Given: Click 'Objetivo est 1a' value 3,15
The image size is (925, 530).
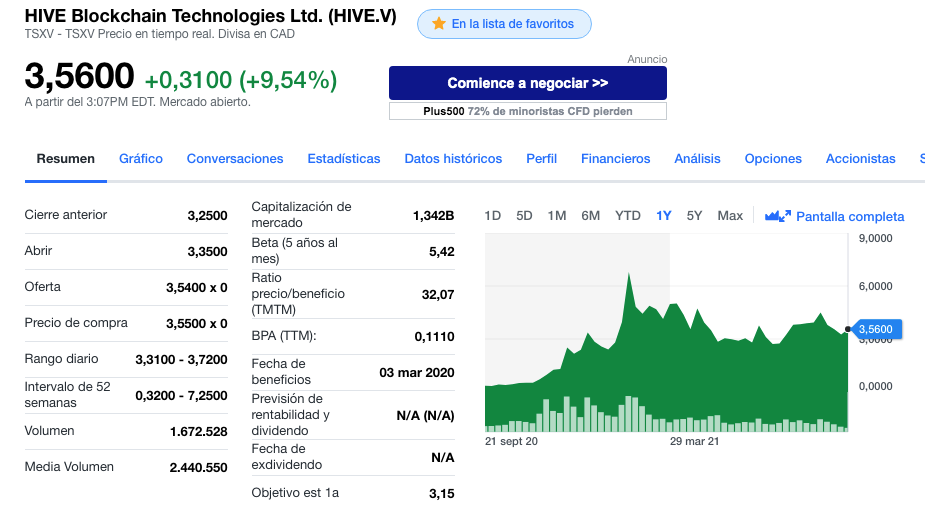Looking at the screenshot, I should (442, 493).
